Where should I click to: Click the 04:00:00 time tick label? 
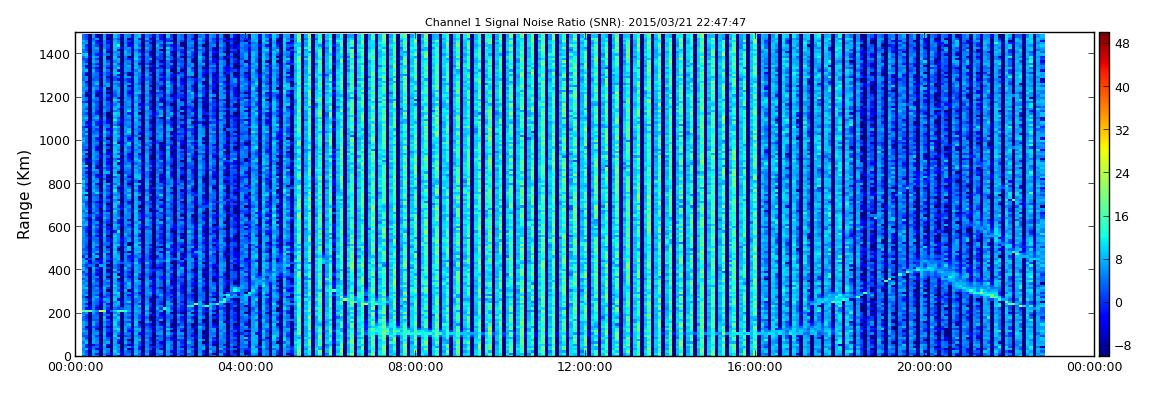pos(245,367)
